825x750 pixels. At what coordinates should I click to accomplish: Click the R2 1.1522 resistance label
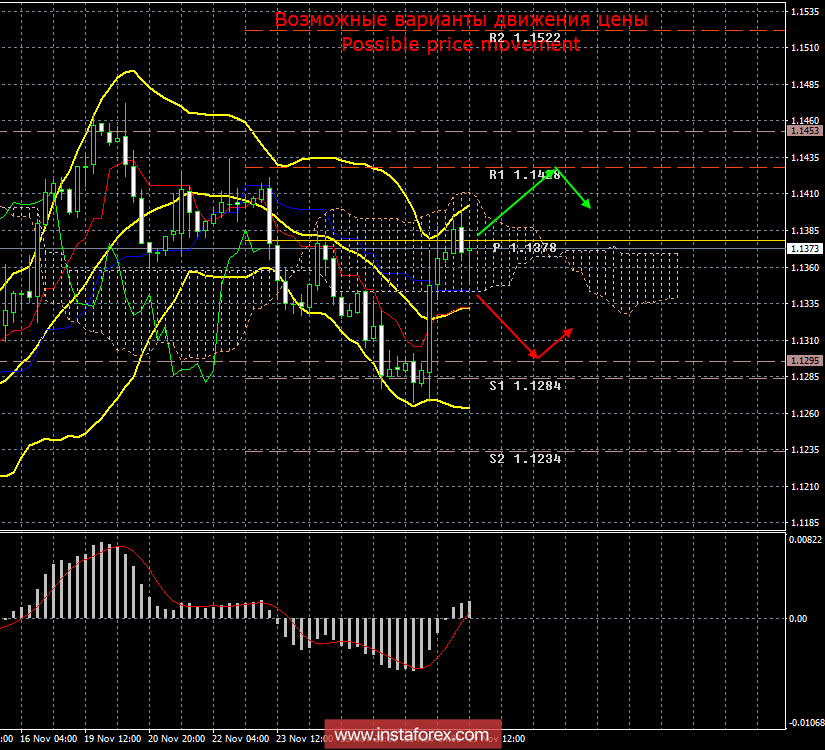[x=525, y=37]
